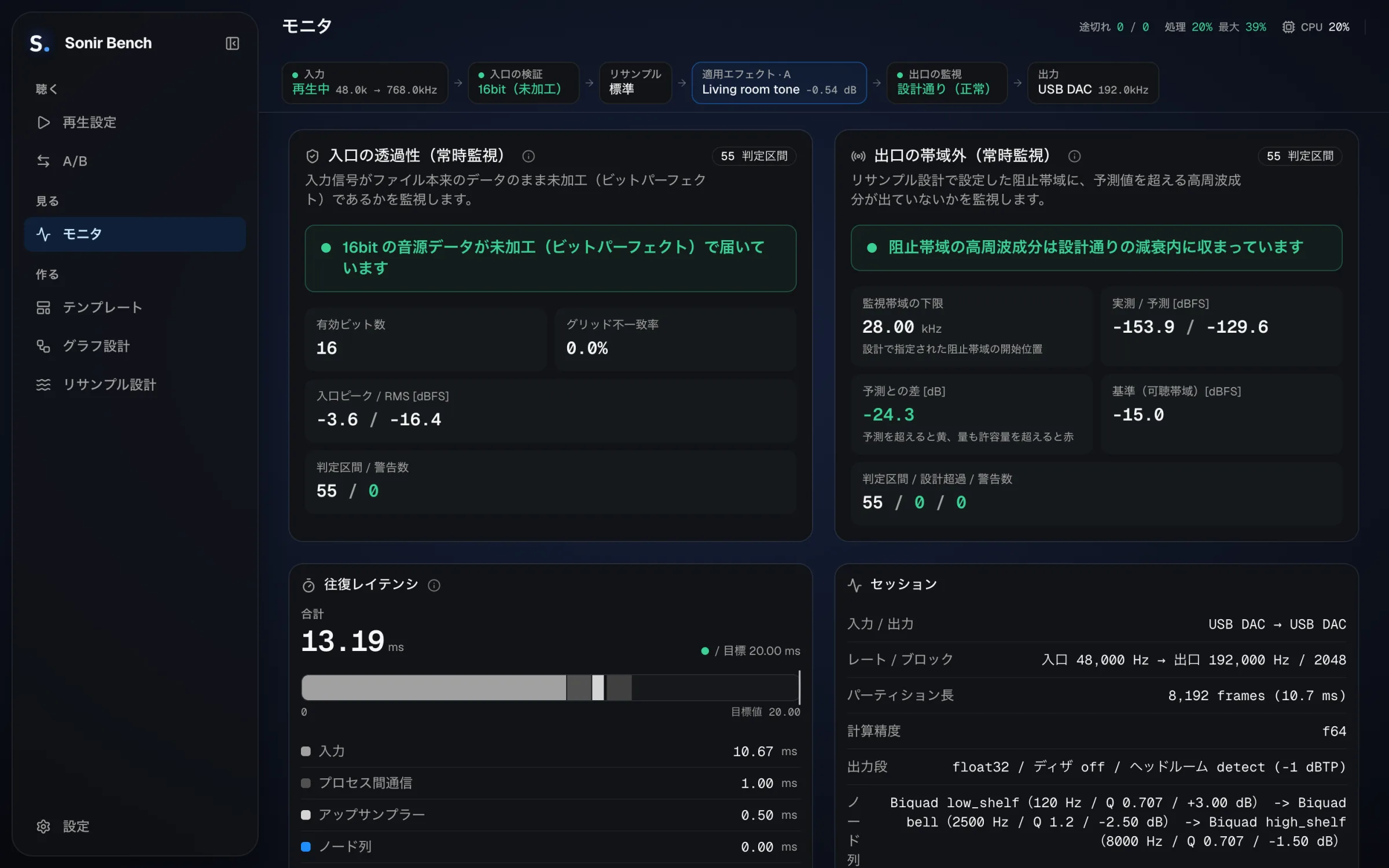Click the 入口ピーク value -3.6 / -16.4
The width and height of the screenshot is (1389, 868).
coord(379,420)
